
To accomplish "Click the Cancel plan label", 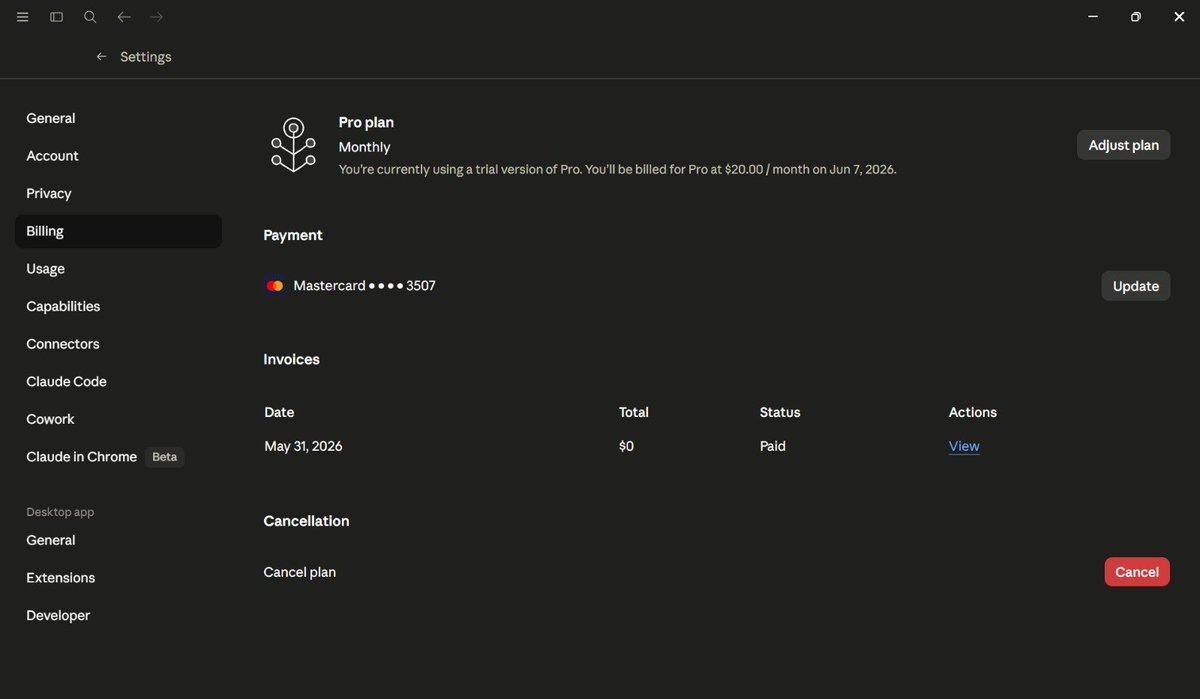I will (x=299, y=572).
